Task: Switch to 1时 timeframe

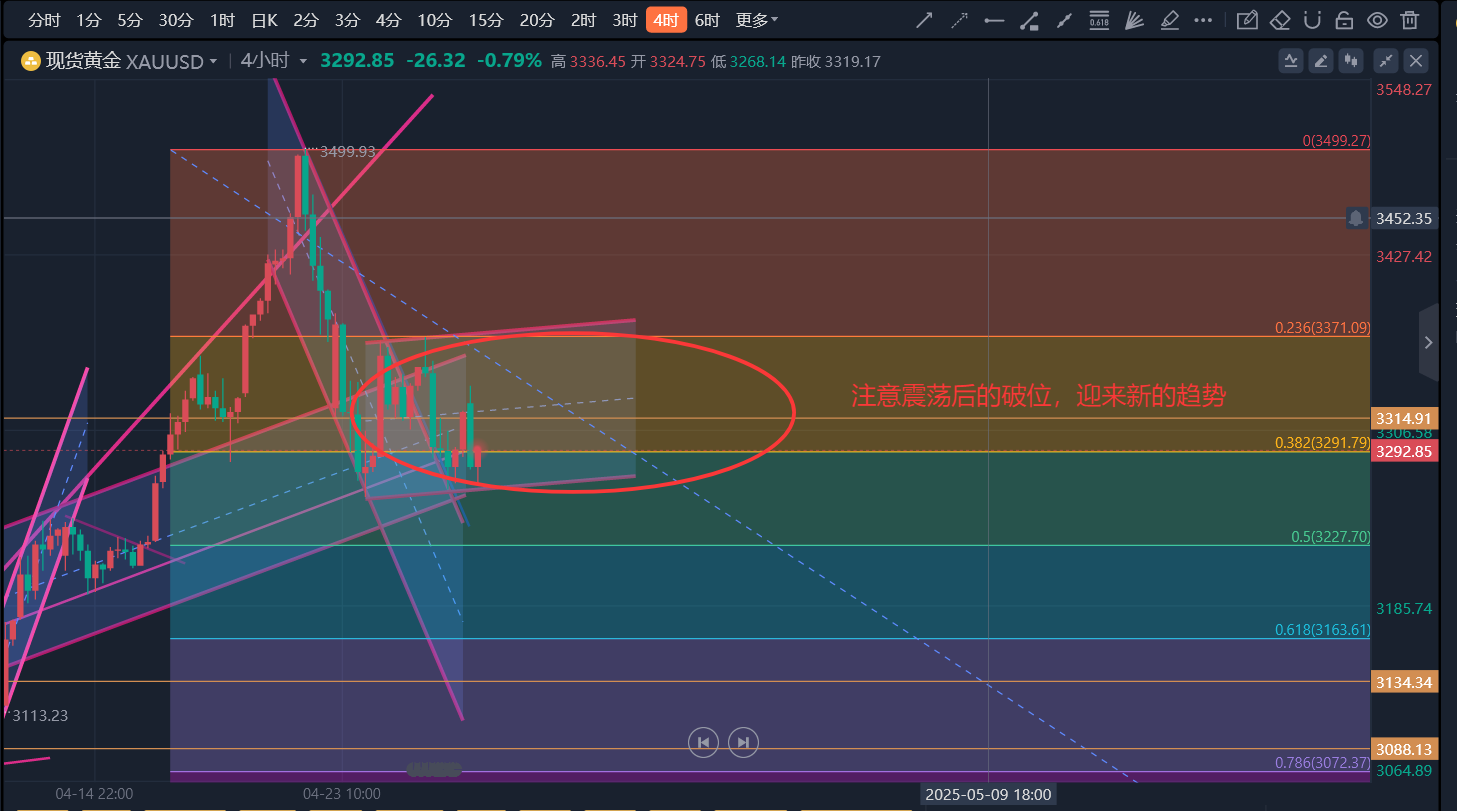Action: click(x=222, y=20)
